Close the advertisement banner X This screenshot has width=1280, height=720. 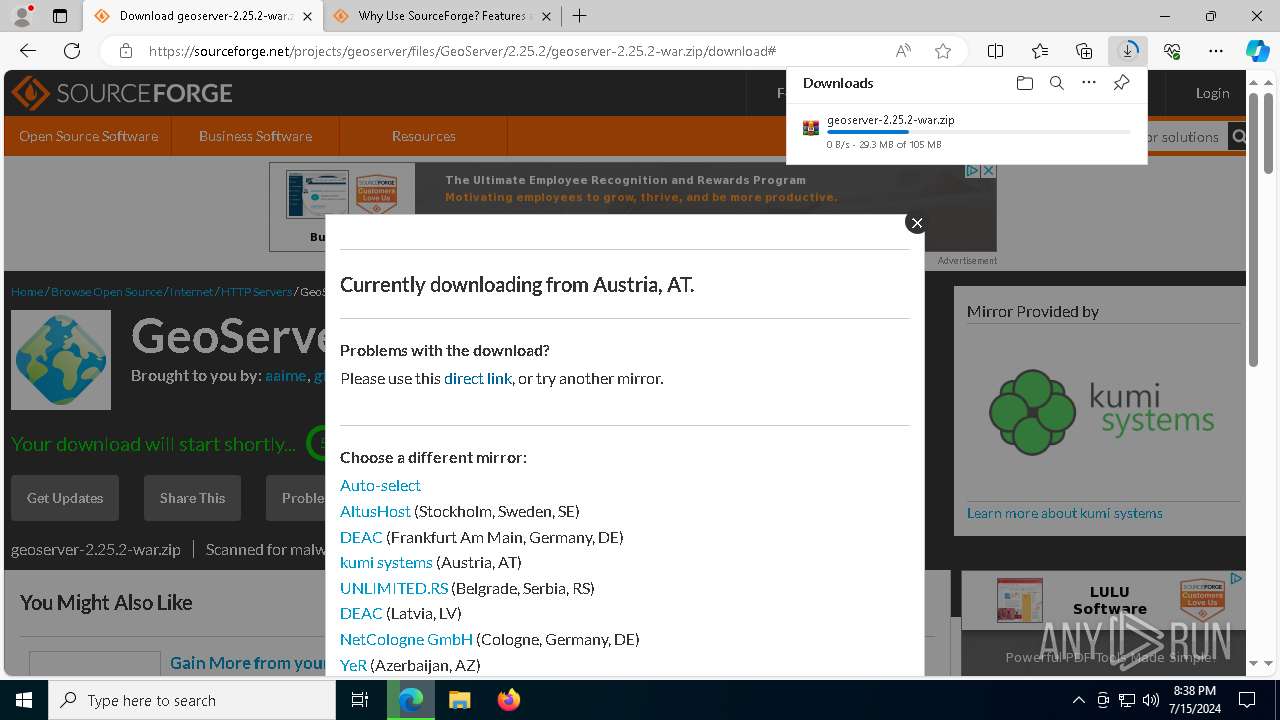click(x=988, y=171)
